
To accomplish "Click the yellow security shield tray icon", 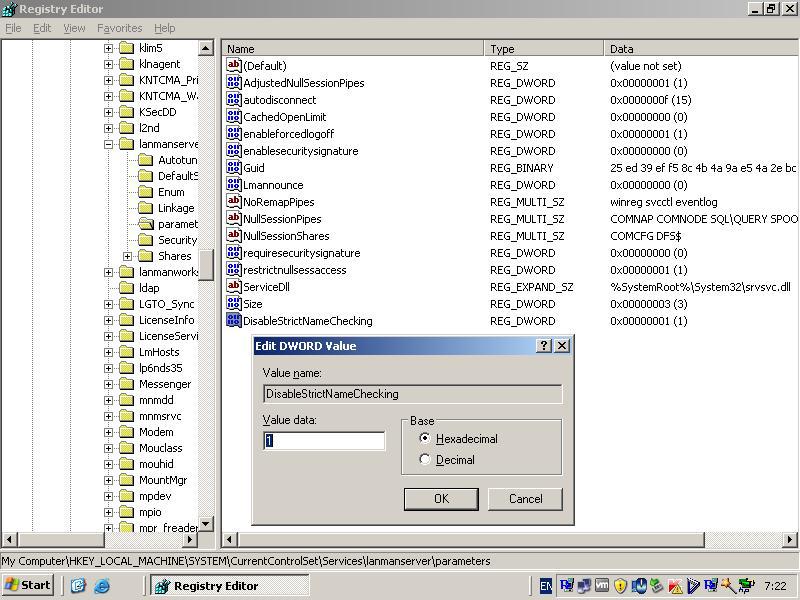I will 620,585.
